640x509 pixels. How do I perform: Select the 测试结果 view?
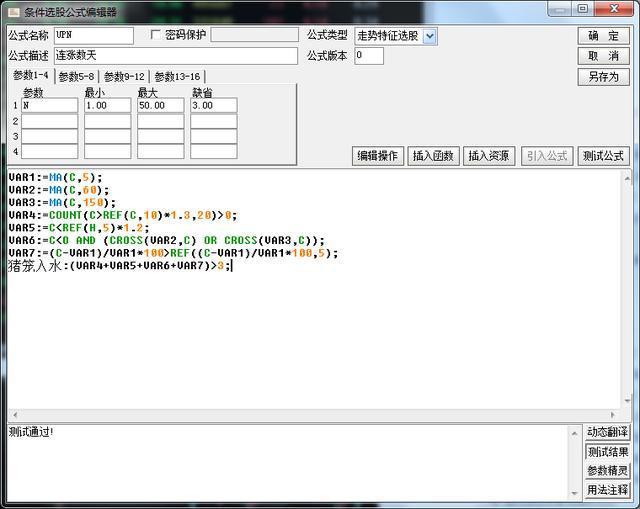click(x=607, y=452)
